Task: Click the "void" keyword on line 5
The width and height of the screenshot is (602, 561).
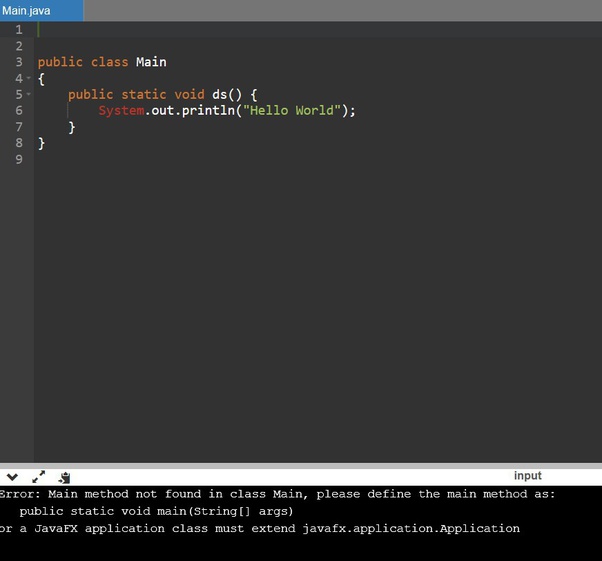Action: click(189, 94)
